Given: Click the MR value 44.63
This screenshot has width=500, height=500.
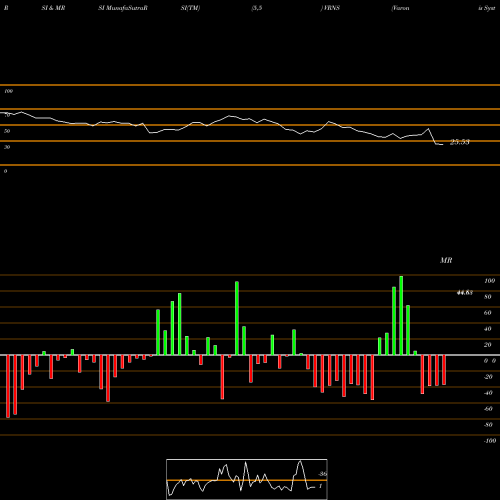Looking at the screenshot, I should coord(465,293).
